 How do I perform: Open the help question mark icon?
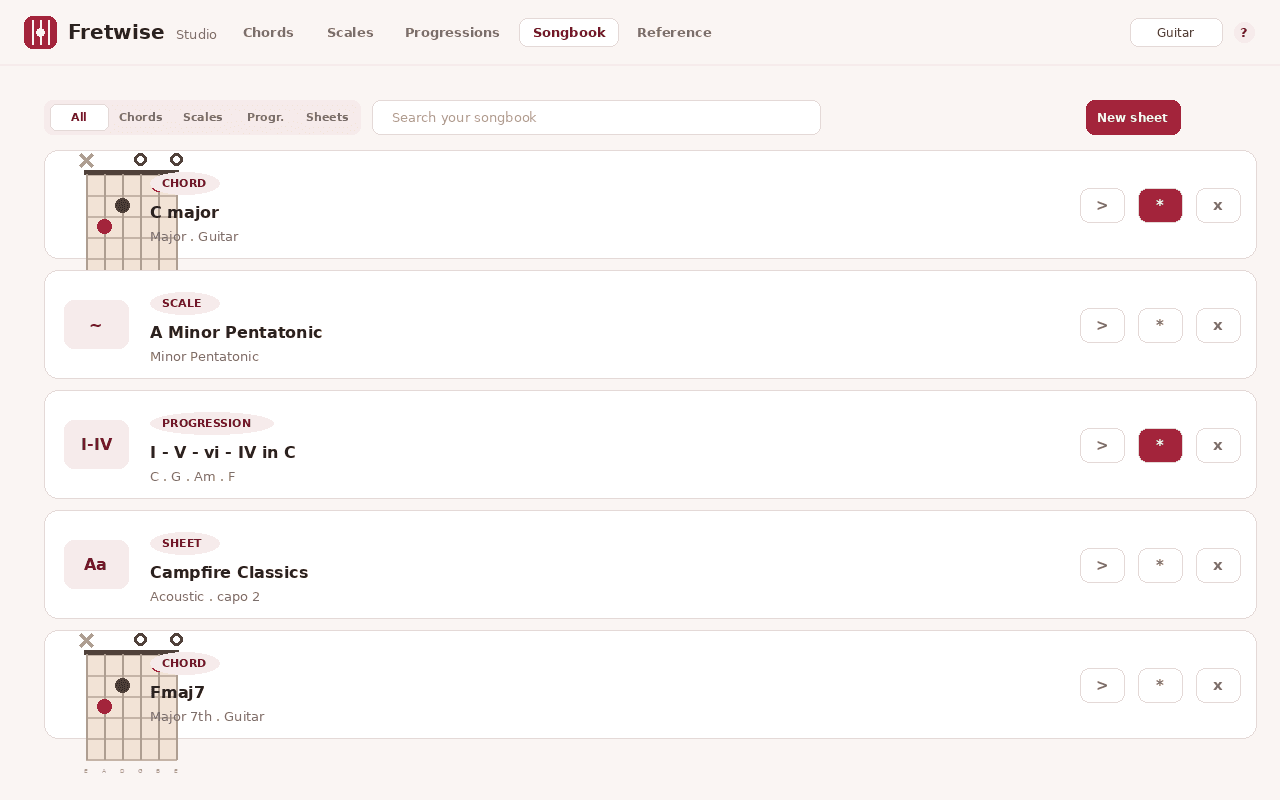(x=1244, y=33)
